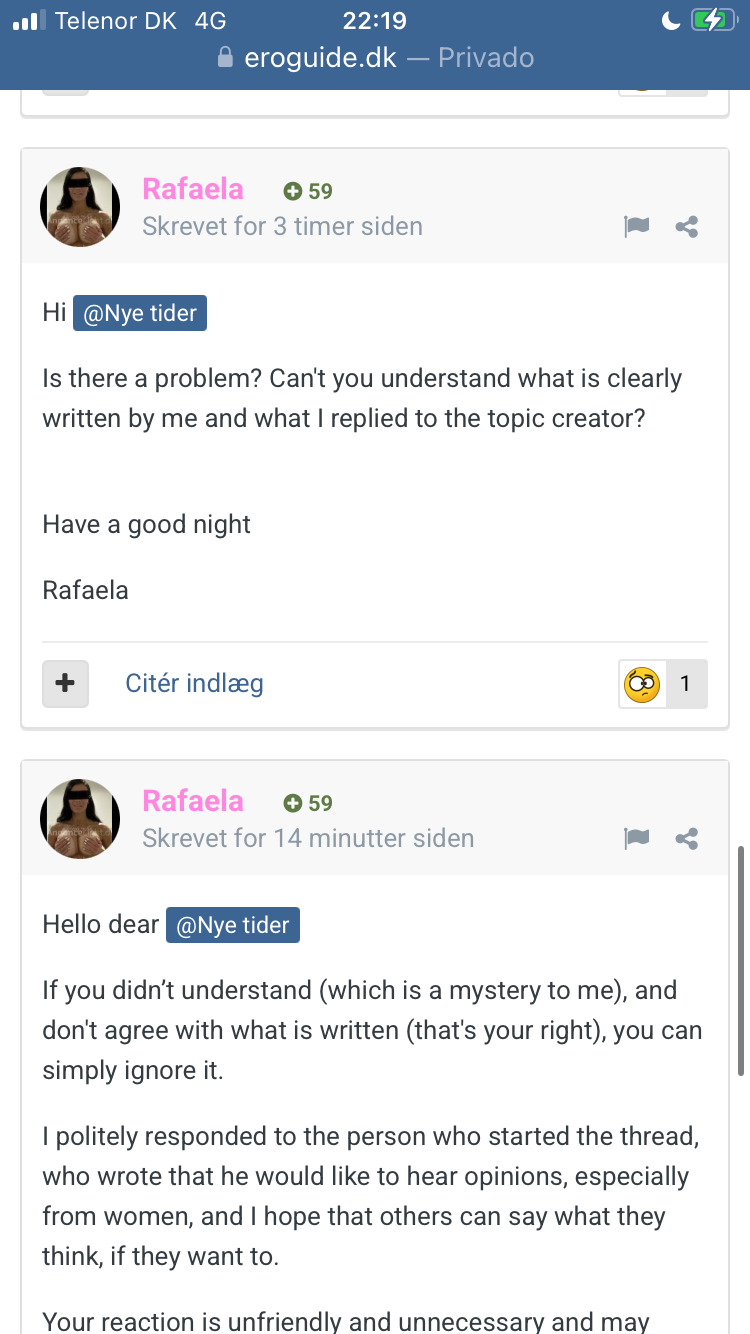This screenshot has width=750, height=1334.
Task: Tap Rafaela's avatar in the first post
Action: pyautogui.click(x=80, y=207)
